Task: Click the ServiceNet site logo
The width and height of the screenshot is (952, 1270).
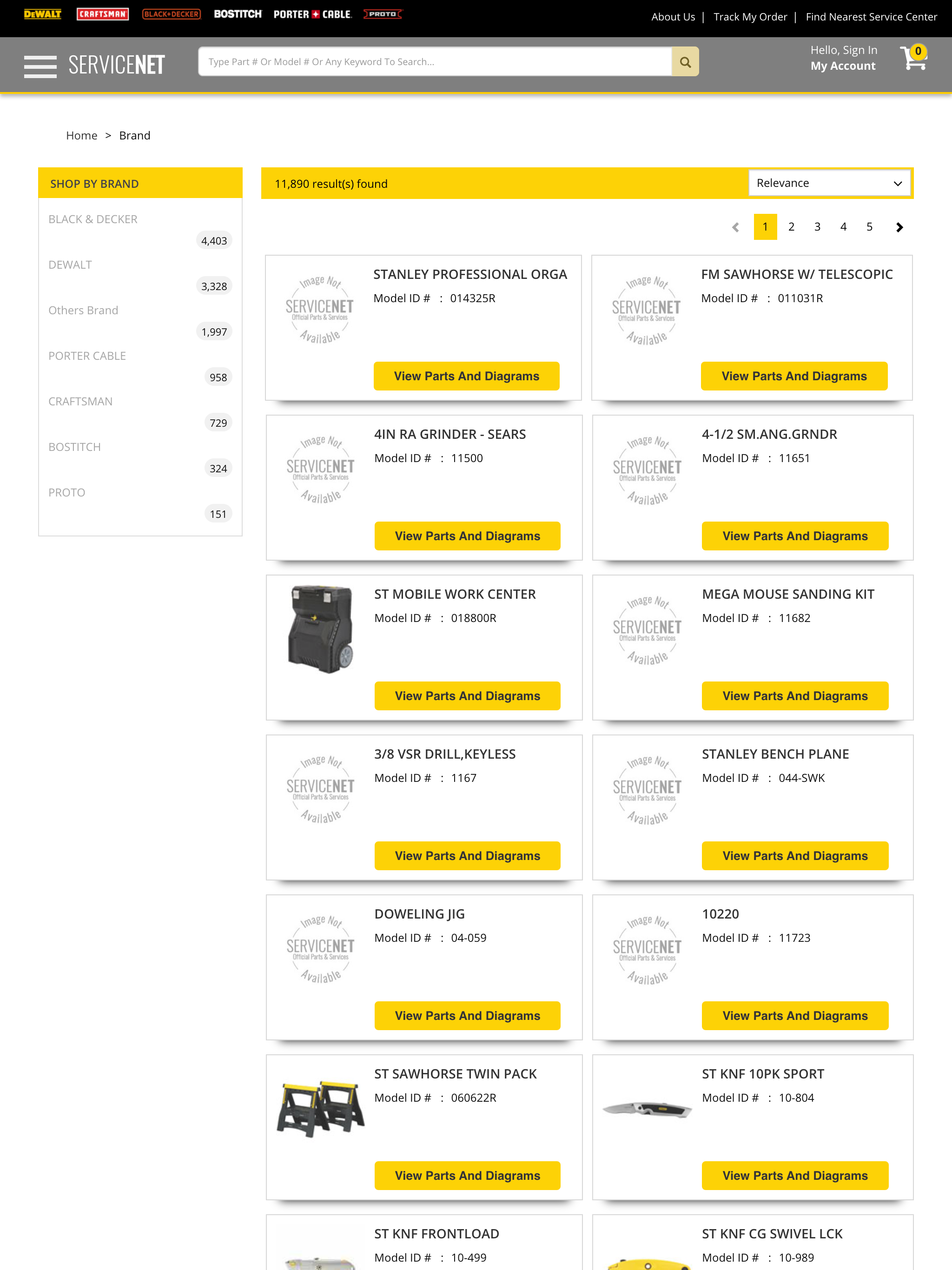Action: tap(117, 65)
